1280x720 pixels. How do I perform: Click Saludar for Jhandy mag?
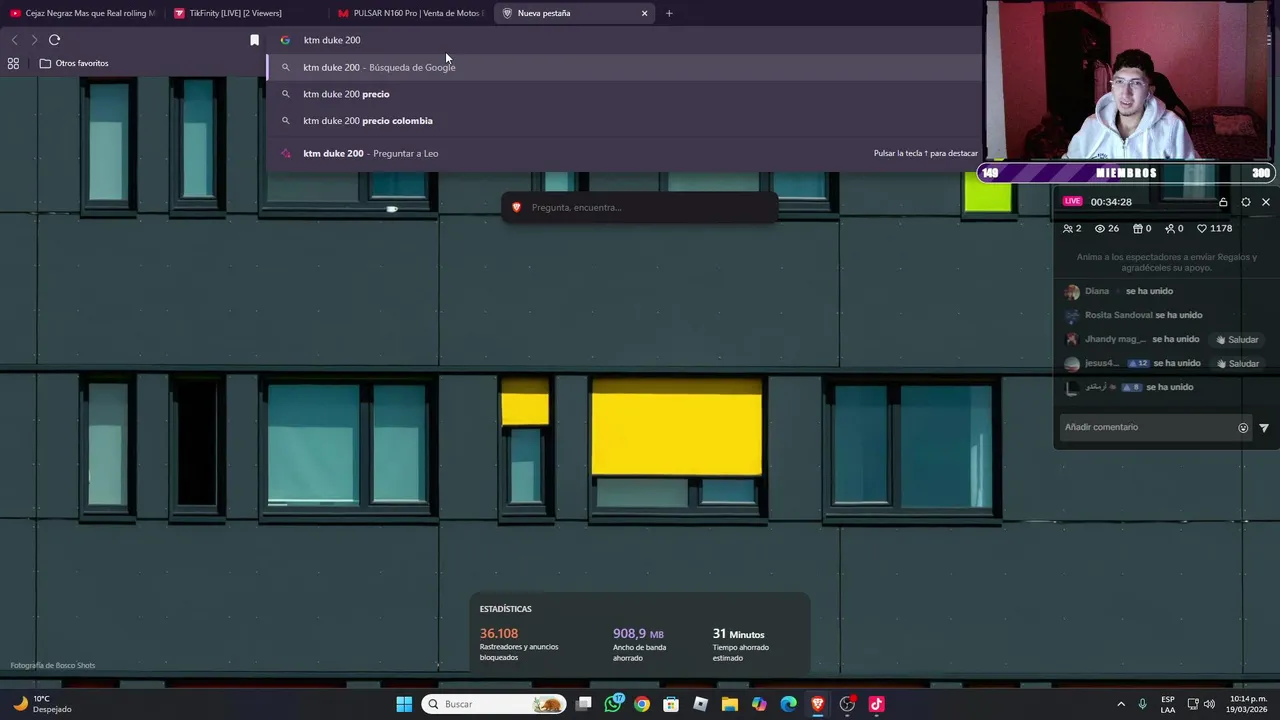point(1237,340)
